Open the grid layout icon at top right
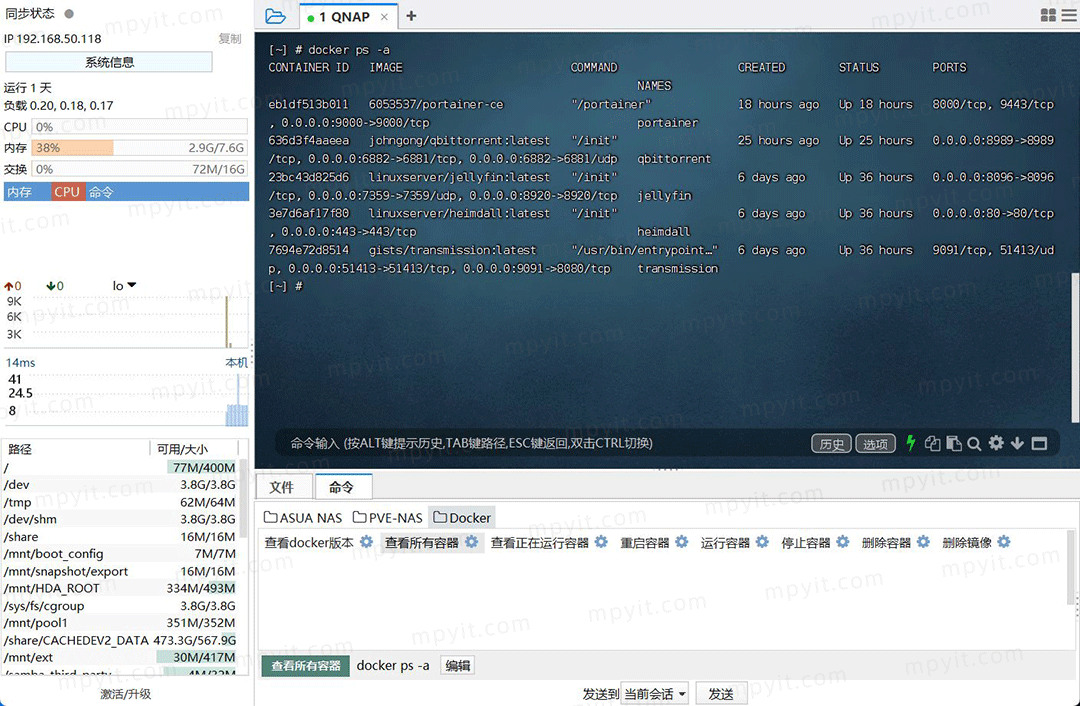The image size is (1080, 706). click(x=1048, y=15)
